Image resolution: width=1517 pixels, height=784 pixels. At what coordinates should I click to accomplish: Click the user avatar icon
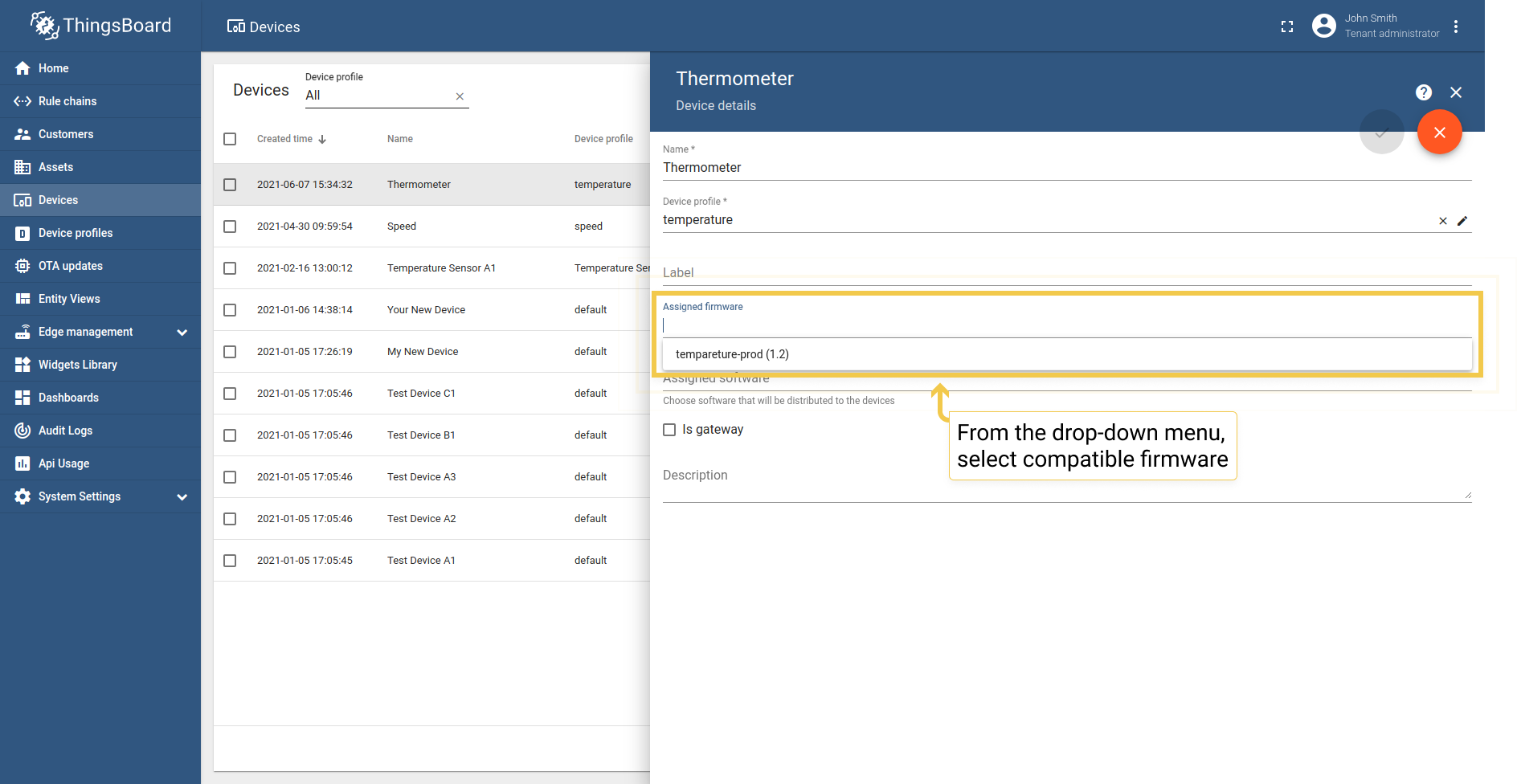pyautogui.click(x=1323, y=26)
